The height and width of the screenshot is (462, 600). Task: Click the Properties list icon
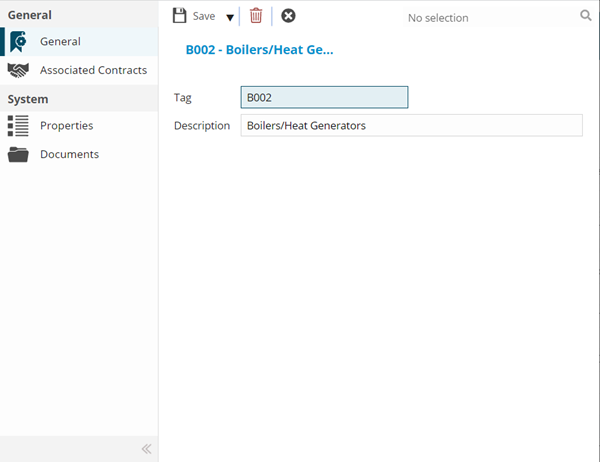click(18, 126)
